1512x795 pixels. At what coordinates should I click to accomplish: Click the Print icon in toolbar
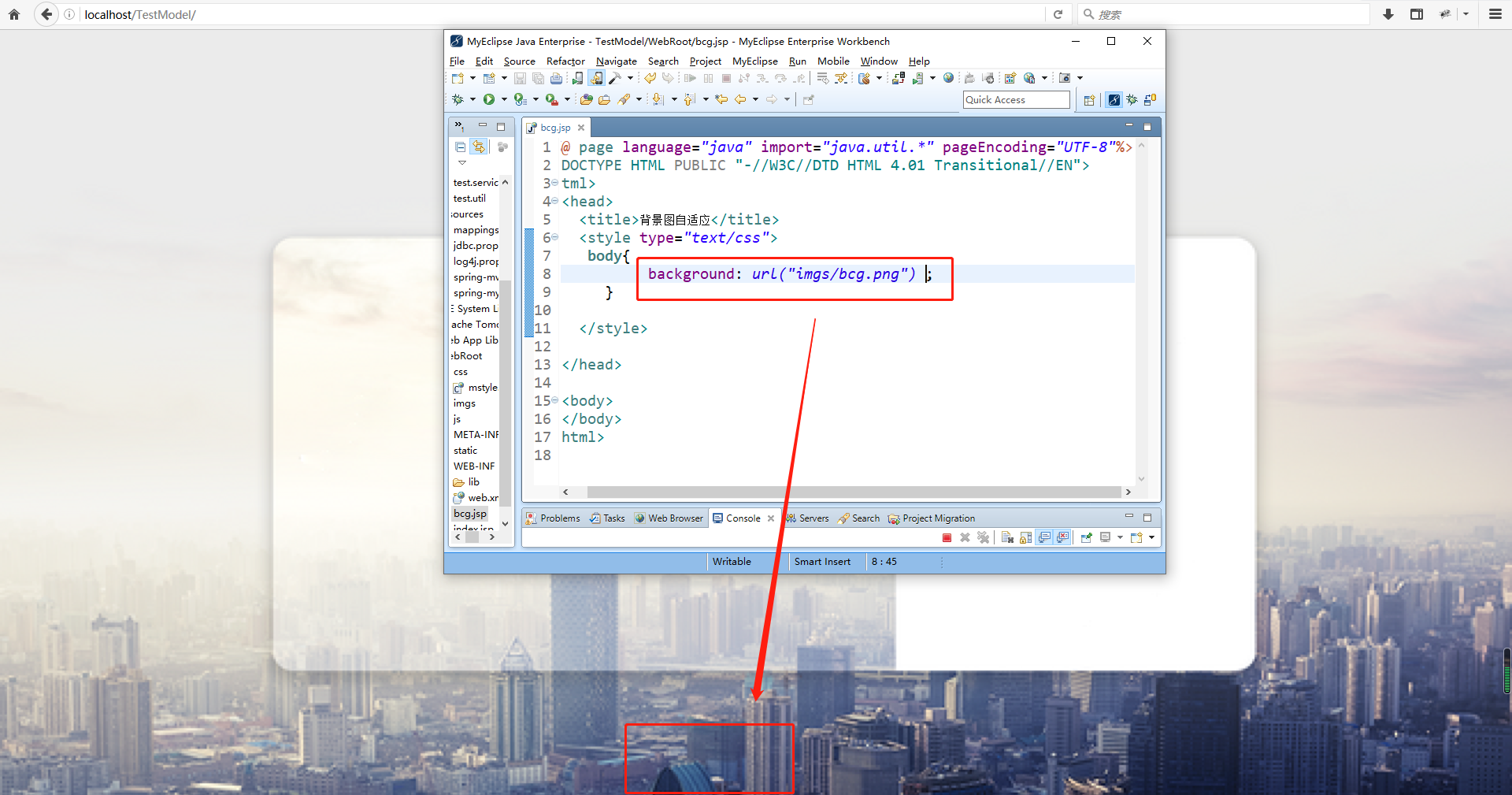click(556, 78)
